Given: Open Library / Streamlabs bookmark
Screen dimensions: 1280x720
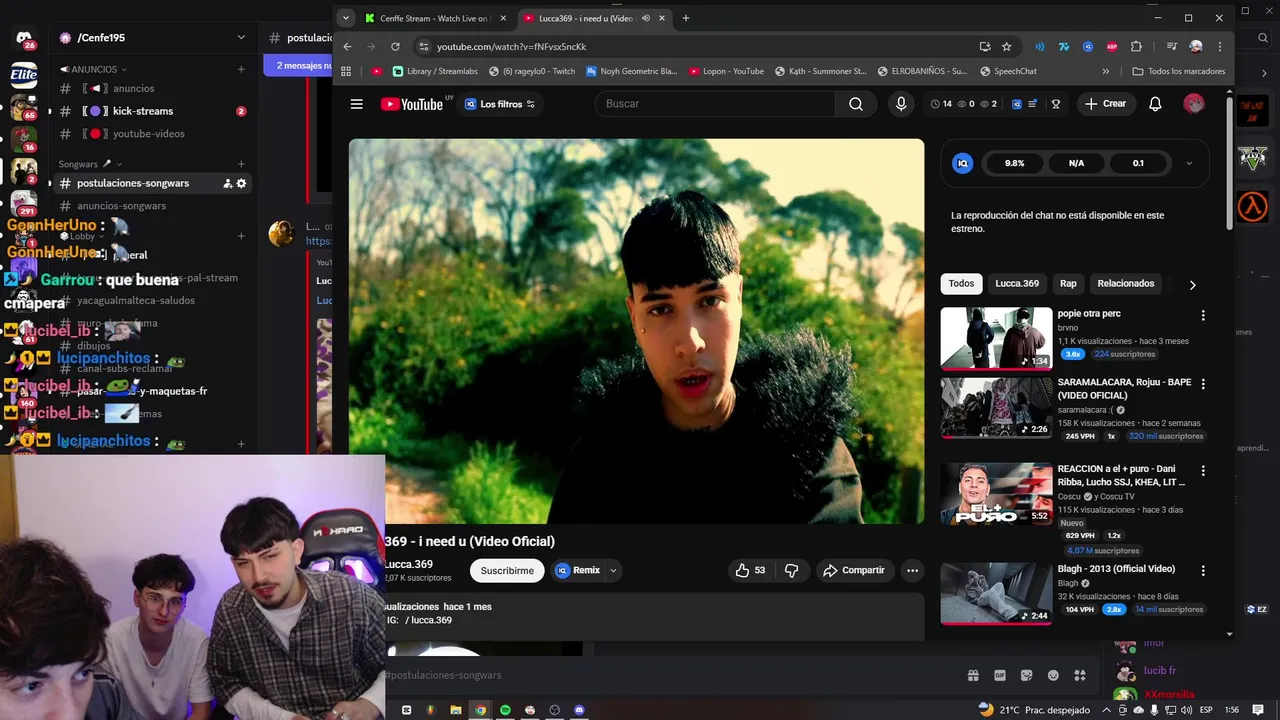Looking at the screenshot, I should click(434, 71).
